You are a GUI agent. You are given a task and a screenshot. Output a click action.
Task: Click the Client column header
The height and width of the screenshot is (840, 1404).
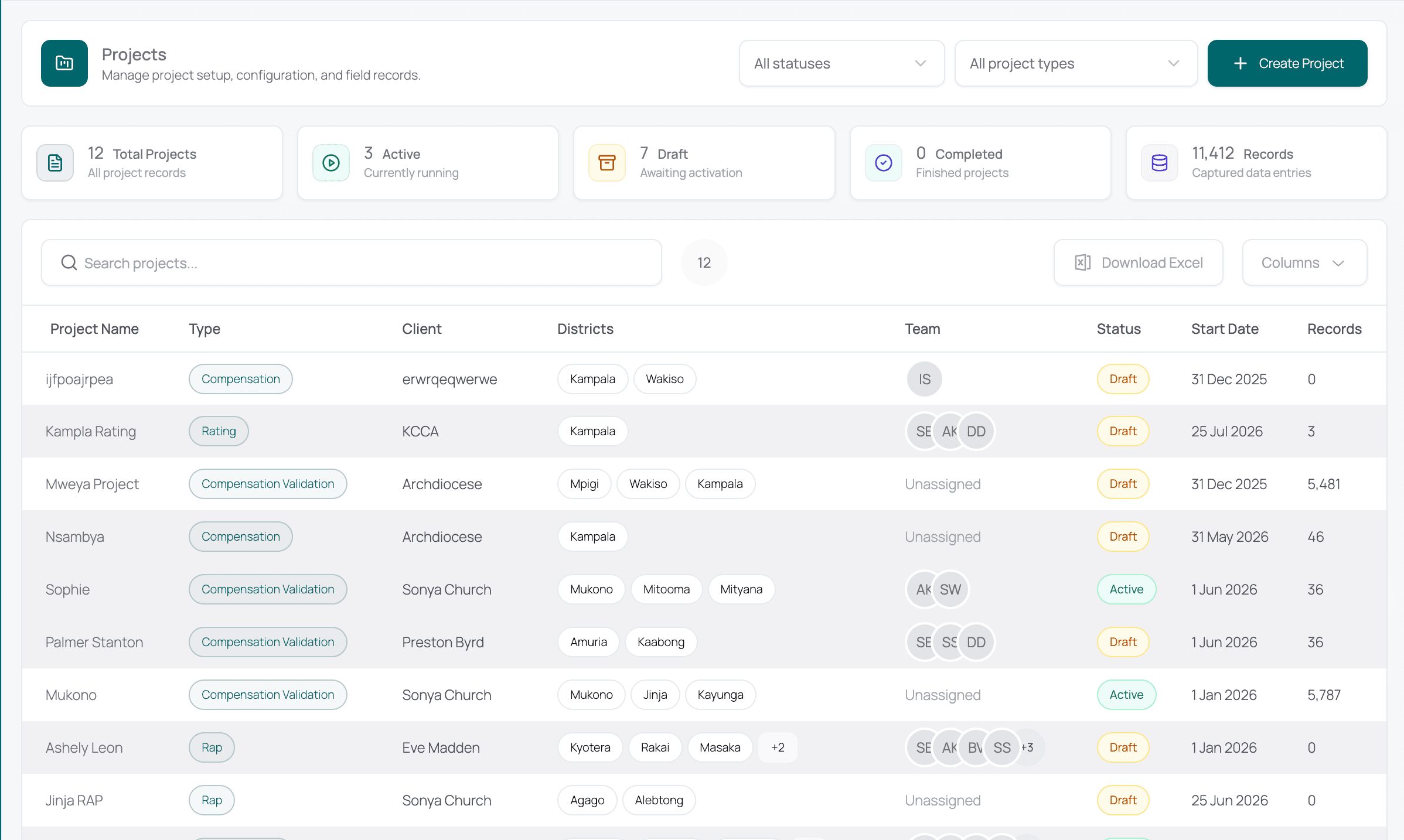[422, 329]
